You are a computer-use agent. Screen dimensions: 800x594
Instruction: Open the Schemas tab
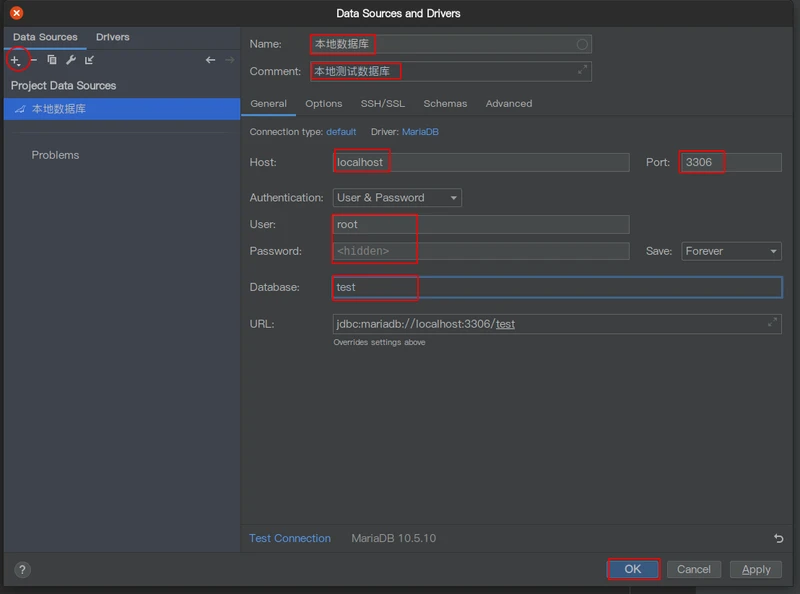[445, 104]
